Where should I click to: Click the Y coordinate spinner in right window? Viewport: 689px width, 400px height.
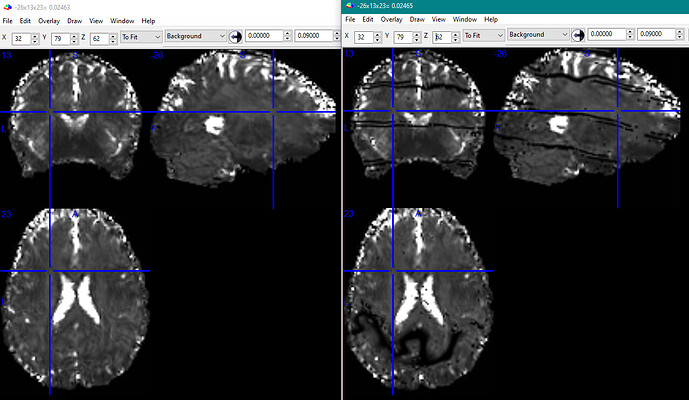[x=417, y=37]
